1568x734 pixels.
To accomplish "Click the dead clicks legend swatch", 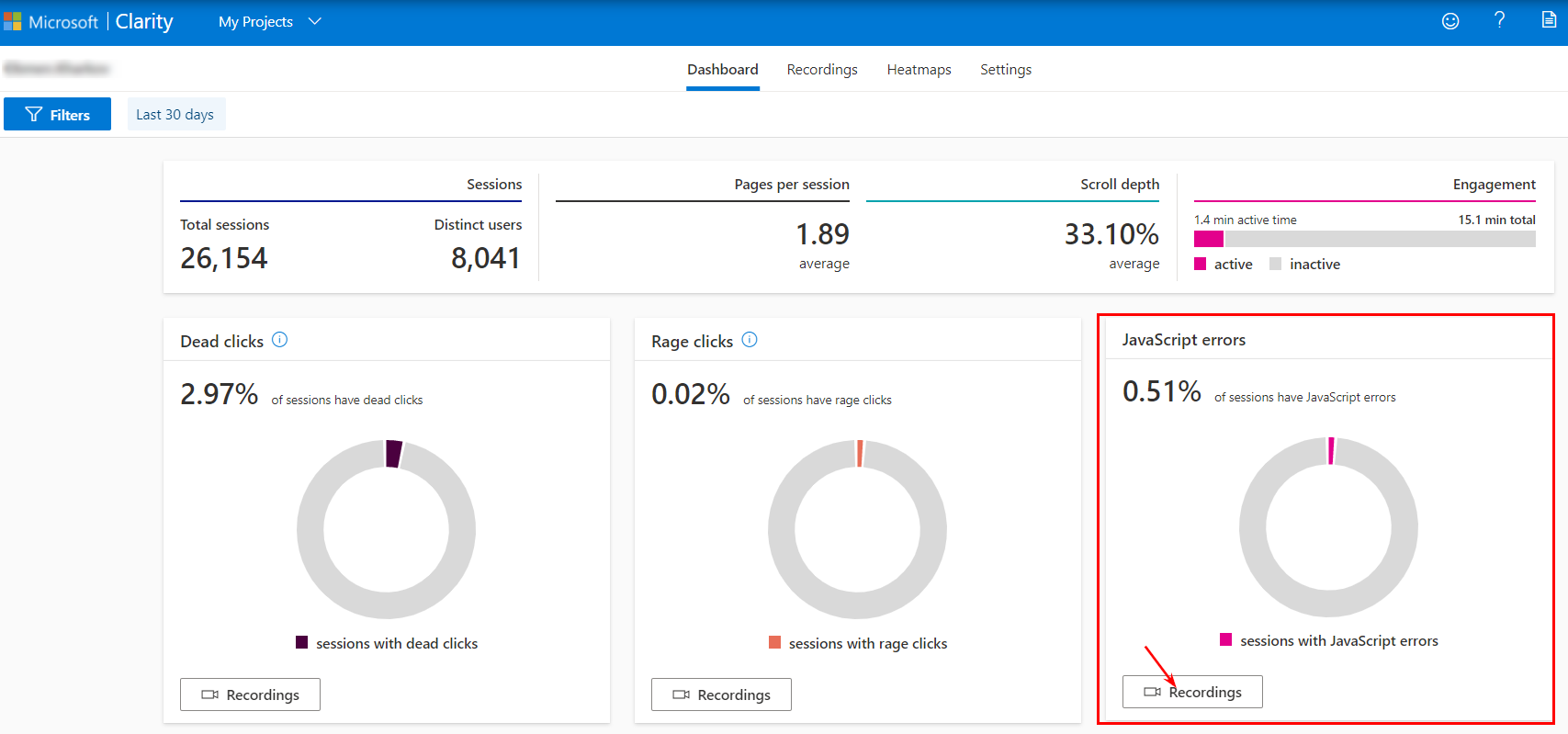I will pos(301,642).
